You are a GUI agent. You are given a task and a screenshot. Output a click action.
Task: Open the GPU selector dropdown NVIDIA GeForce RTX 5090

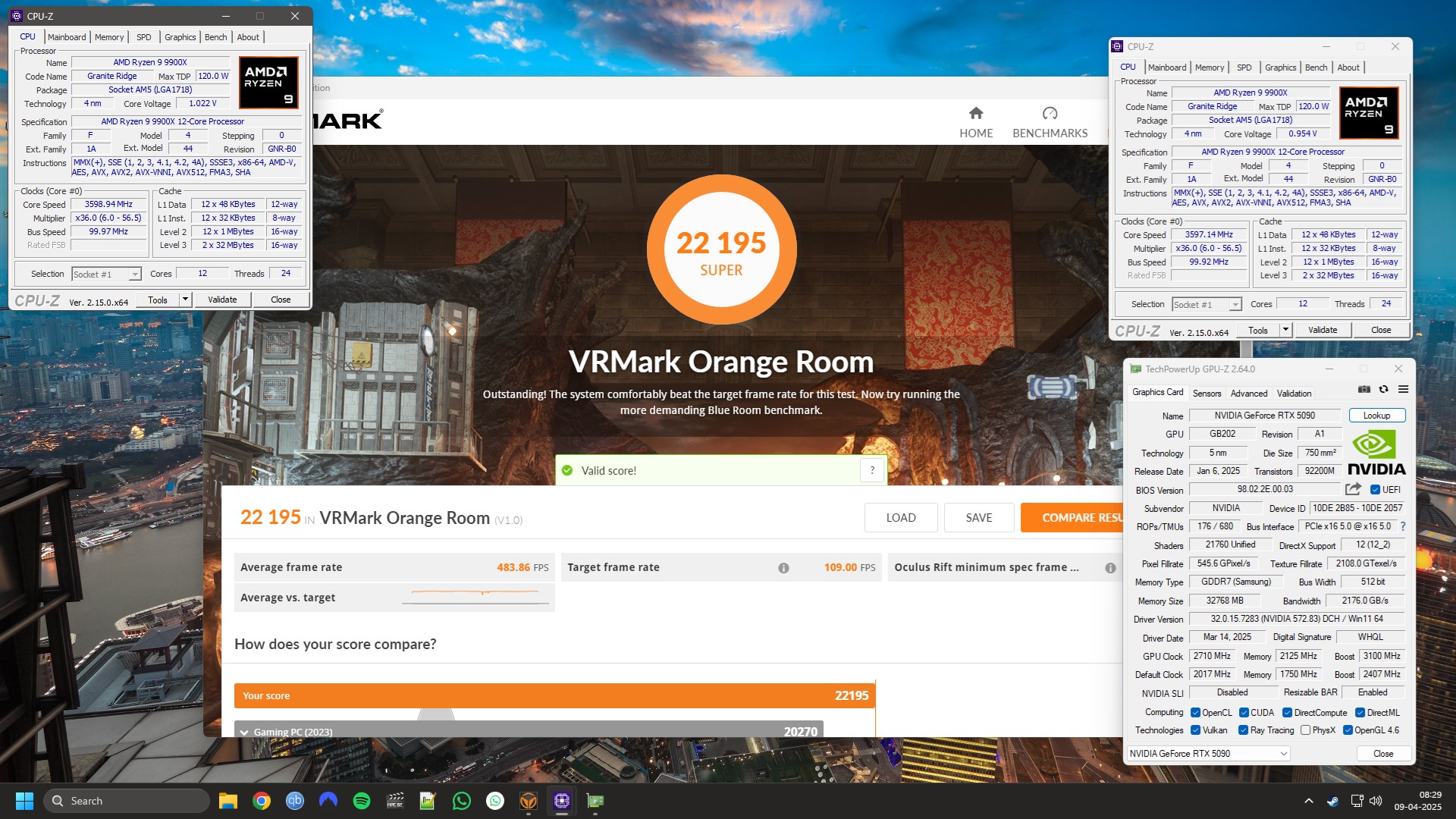pyautogui.click(x=1208, y=754)
